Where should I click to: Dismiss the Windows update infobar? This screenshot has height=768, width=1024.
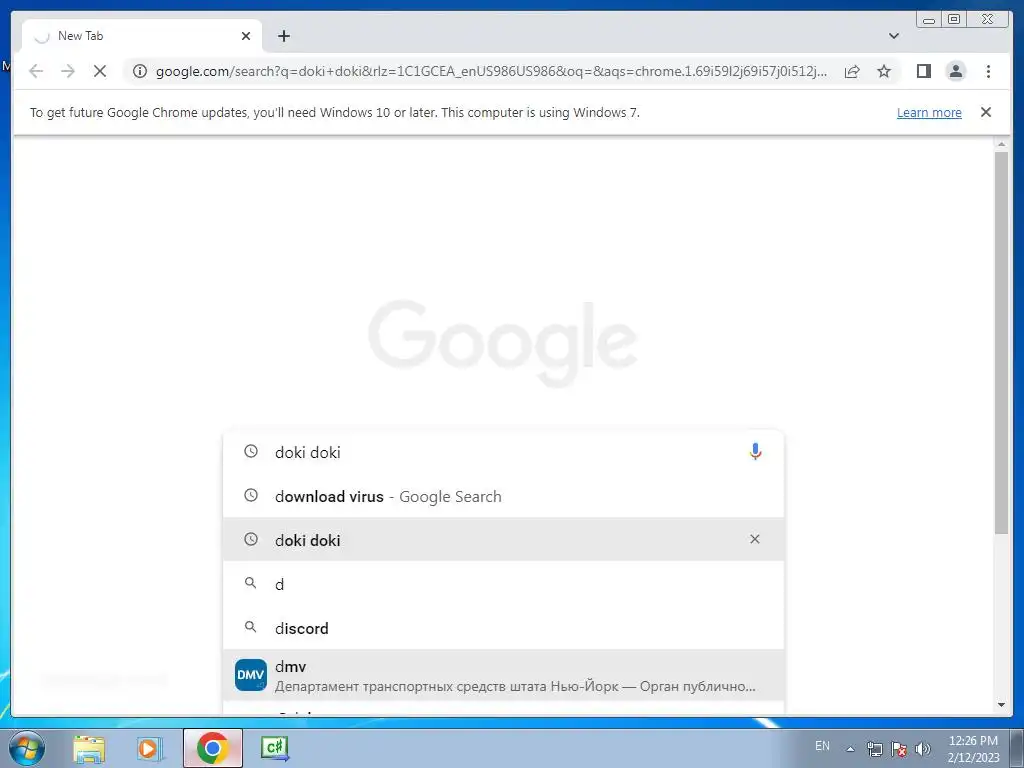(x=985, y=112)
